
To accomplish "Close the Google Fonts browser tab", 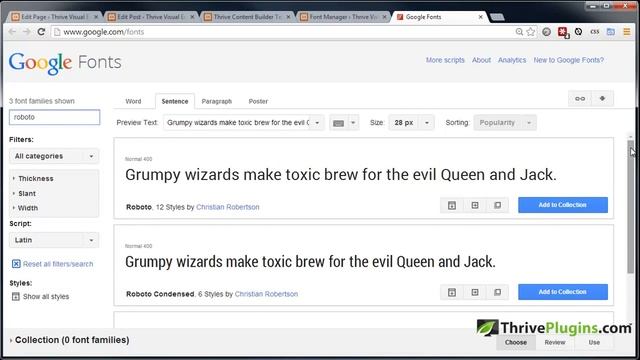I will pyautogui.click(x=480, y=17).
